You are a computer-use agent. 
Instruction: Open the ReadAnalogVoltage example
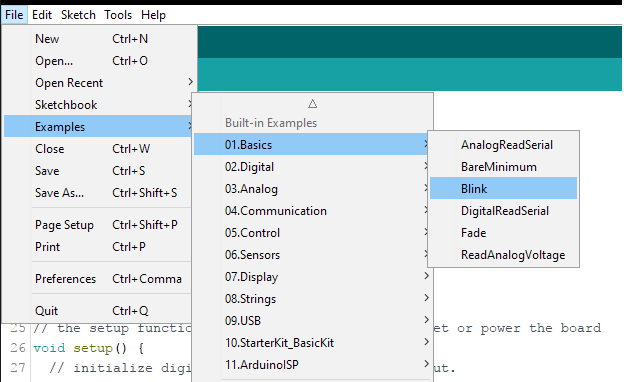503,254
